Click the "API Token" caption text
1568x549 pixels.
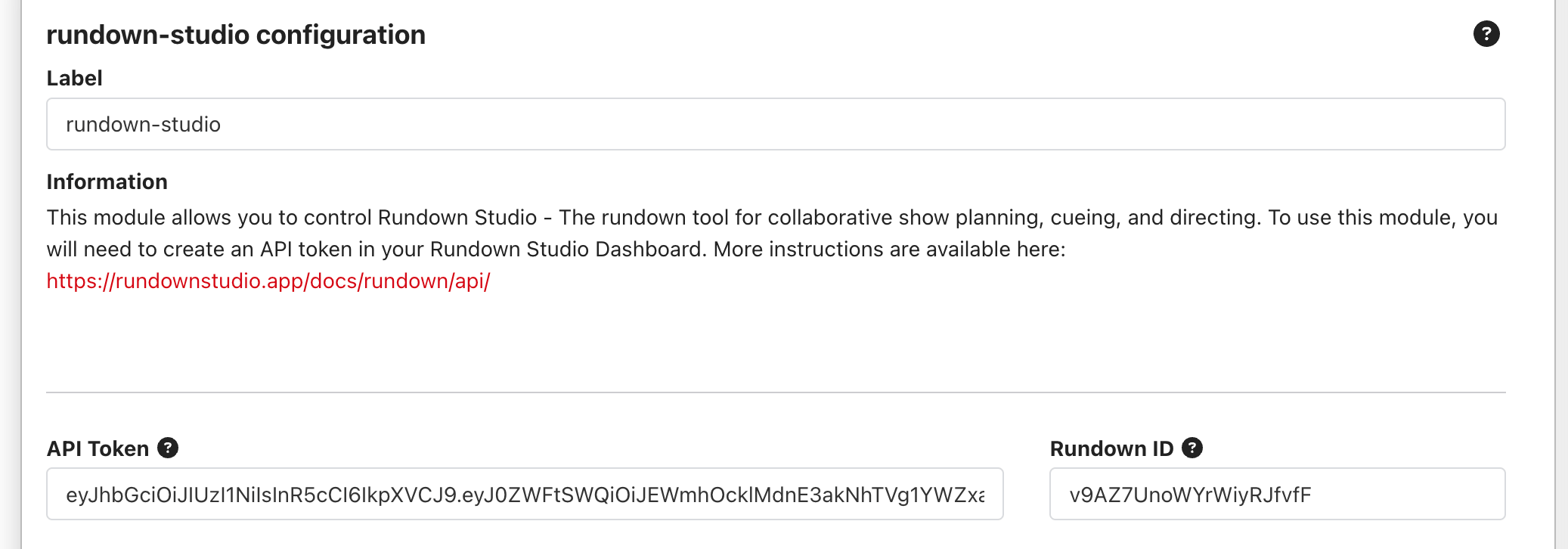coord(98,448)
